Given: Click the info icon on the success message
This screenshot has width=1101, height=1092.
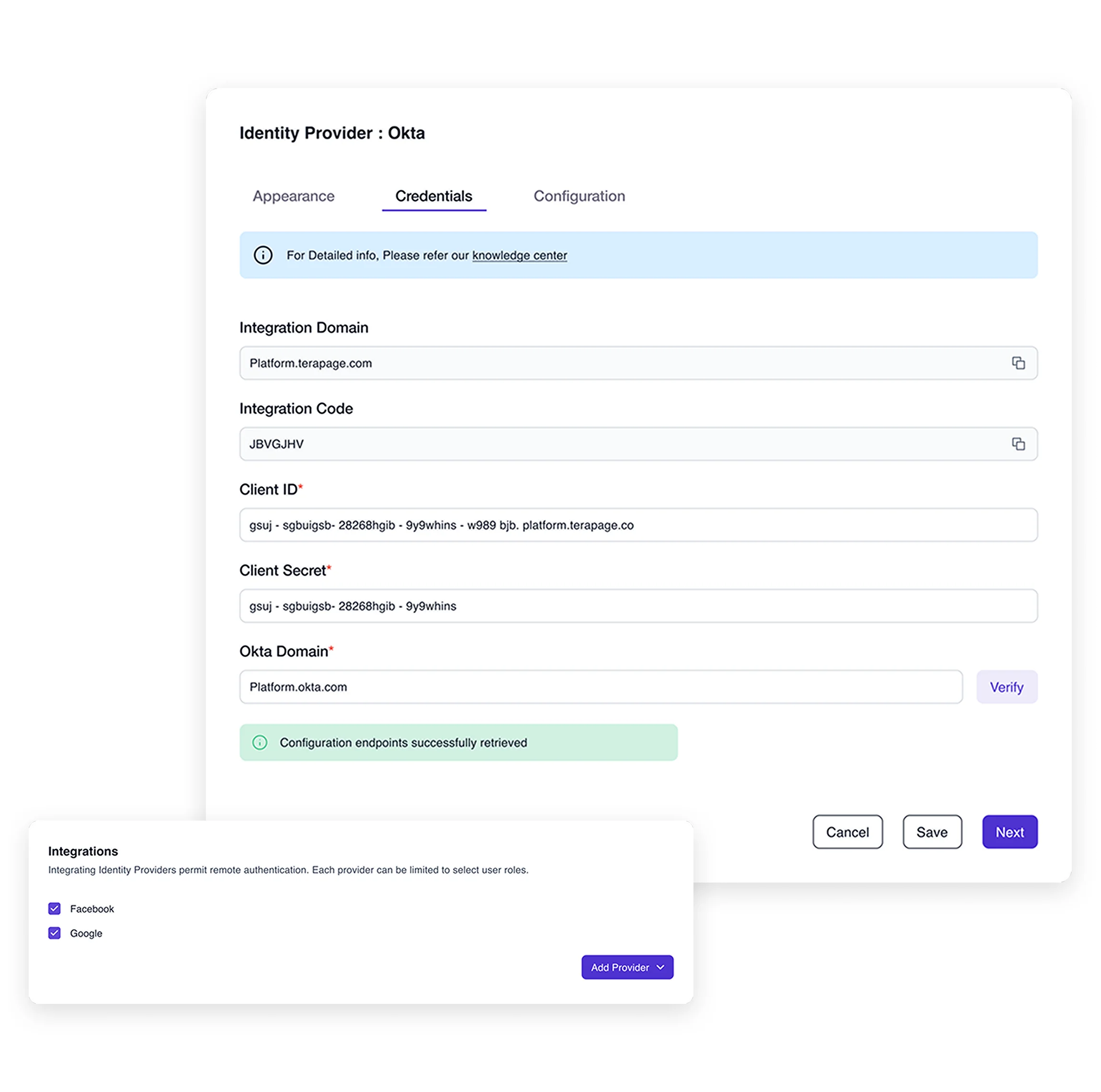Looking at the screenshot, I should click(261, 743).
